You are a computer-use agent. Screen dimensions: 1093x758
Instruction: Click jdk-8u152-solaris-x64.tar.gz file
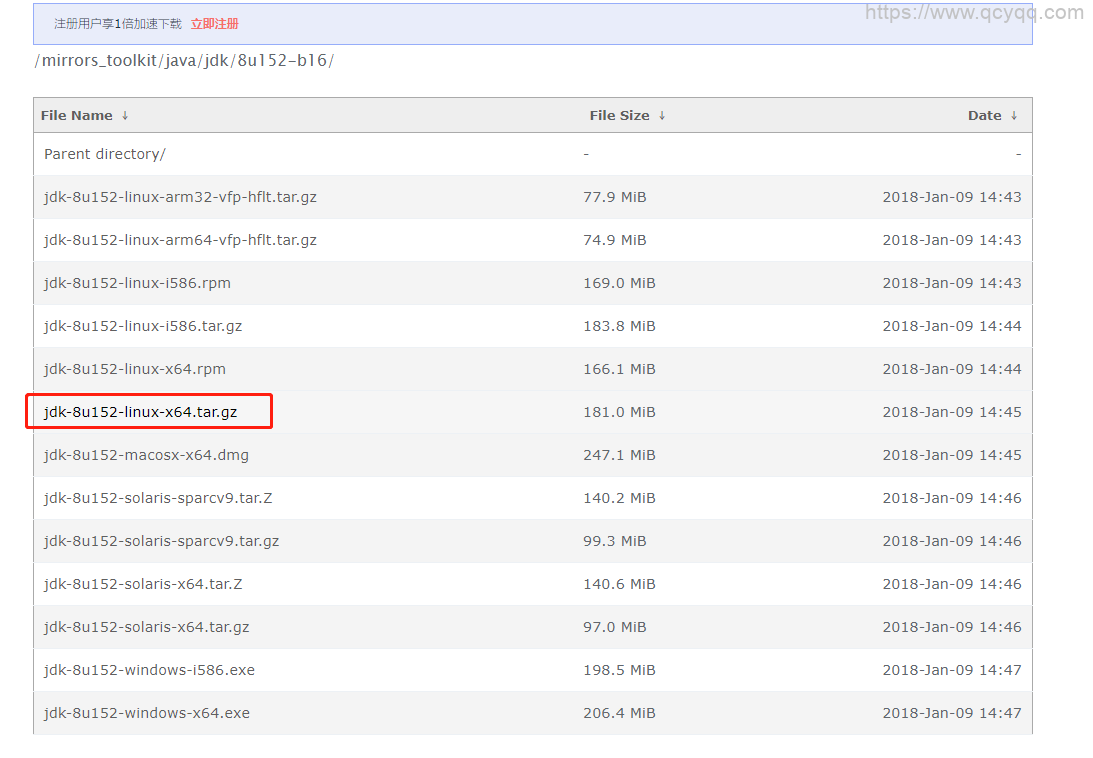(x=146, y=627)
